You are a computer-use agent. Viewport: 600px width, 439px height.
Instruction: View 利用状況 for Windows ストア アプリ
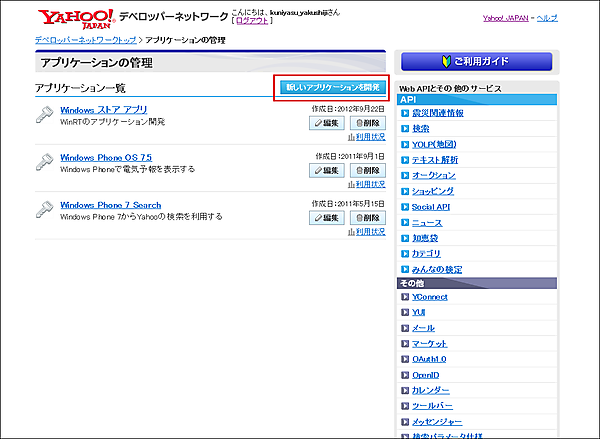click(370, 137)
